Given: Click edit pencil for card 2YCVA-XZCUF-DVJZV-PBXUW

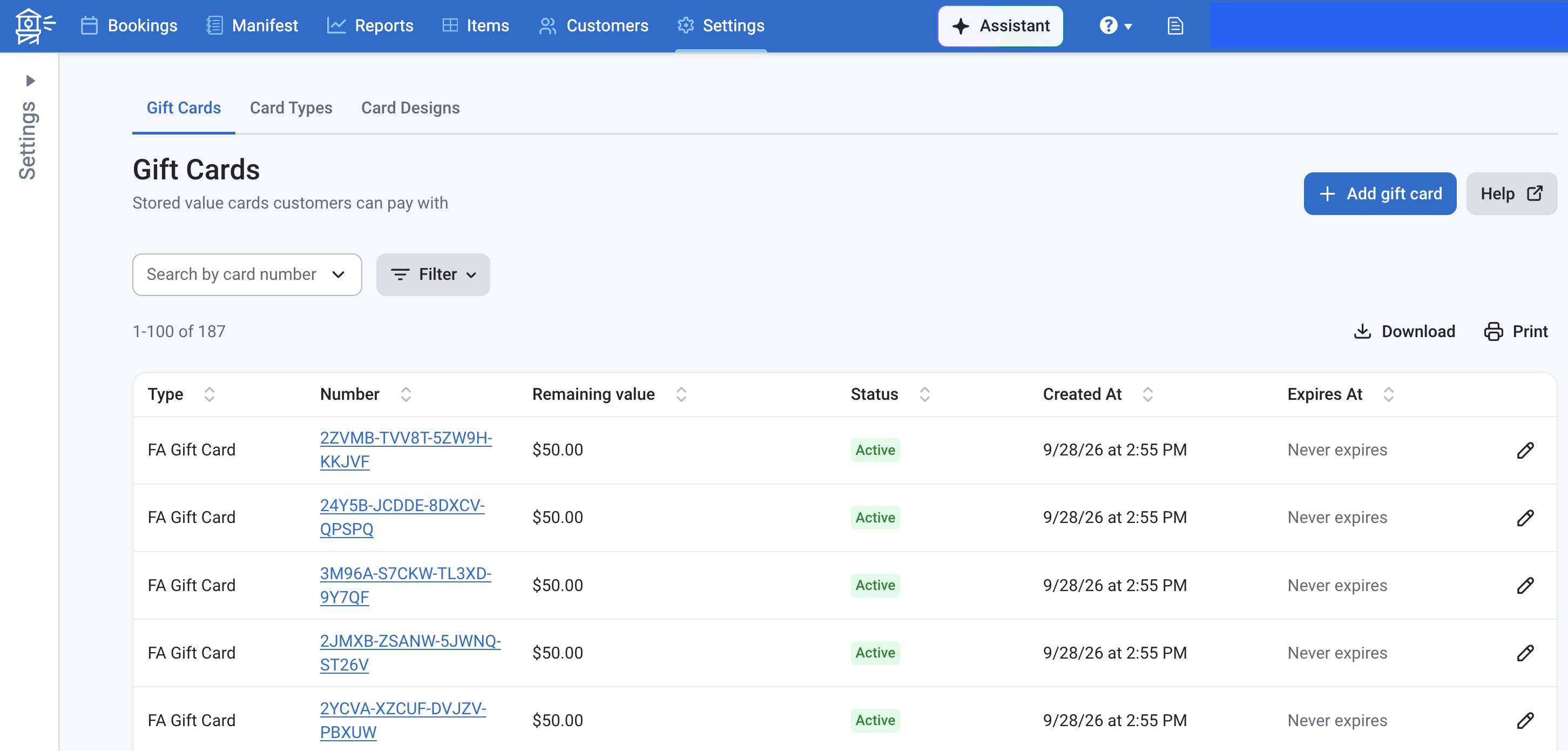Looking at the screenshot, I should (x=1525, y=721).
